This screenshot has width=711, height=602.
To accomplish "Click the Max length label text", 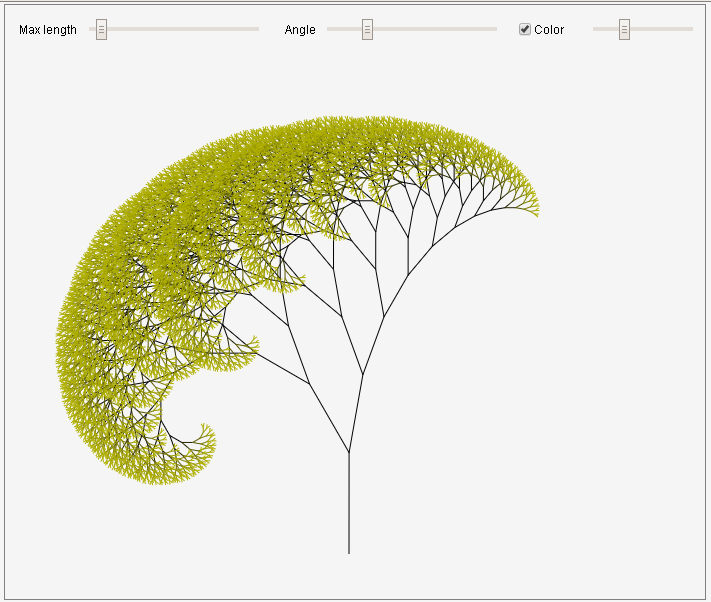I will 48,30.
